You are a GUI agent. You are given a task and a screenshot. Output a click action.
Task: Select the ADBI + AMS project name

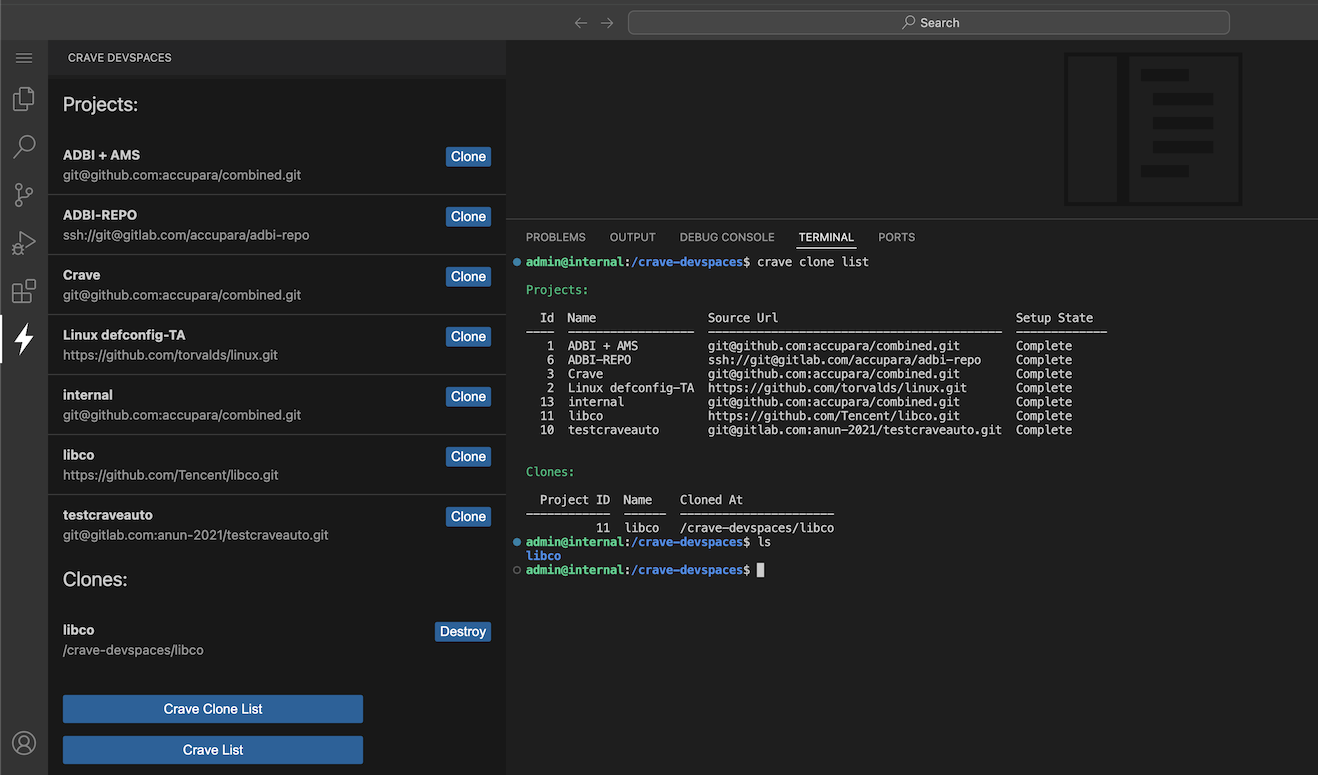102,155
